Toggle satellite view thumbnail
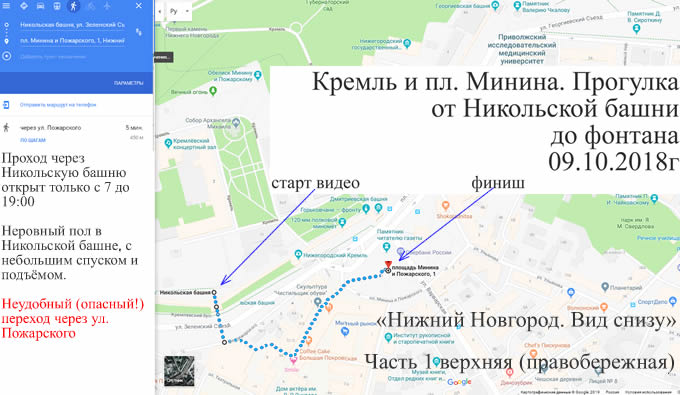The width and height of the screenshot is (680, 395). click(179, 371)
